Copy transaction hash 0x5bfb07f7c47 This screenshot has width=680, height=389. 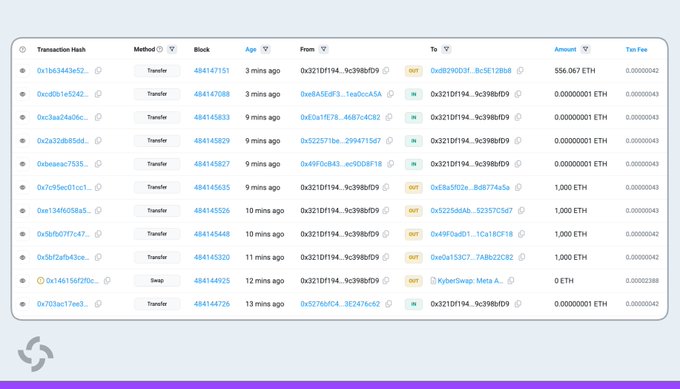[98, 234]
